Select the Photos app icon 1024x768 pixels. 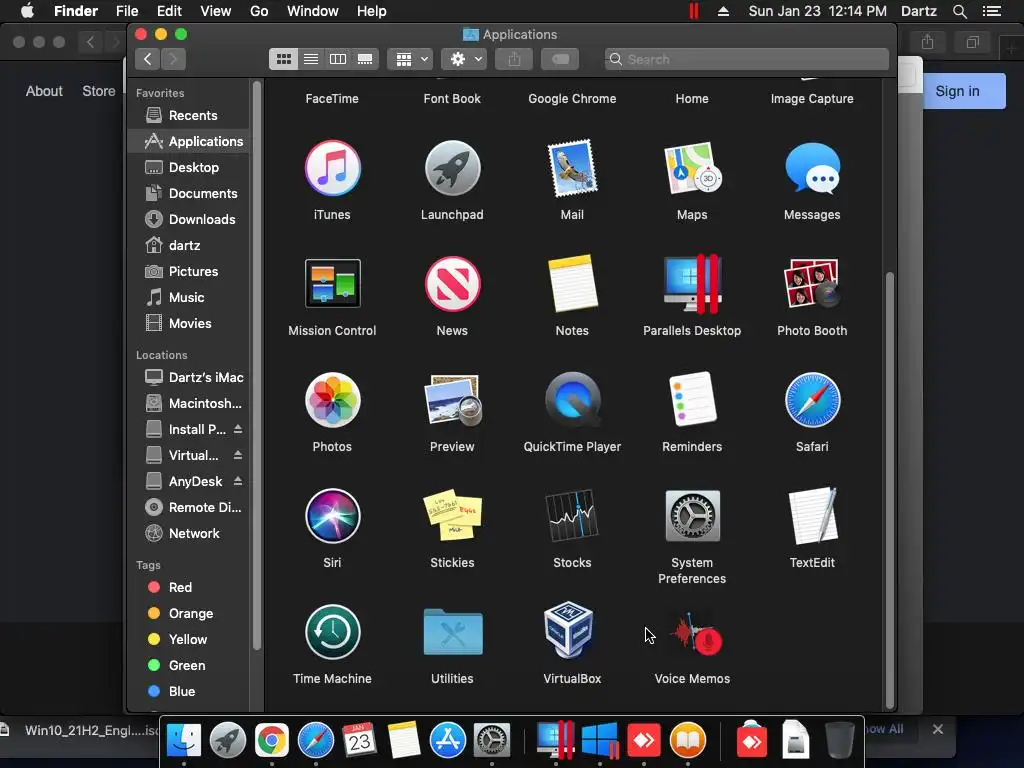[332, 400]
